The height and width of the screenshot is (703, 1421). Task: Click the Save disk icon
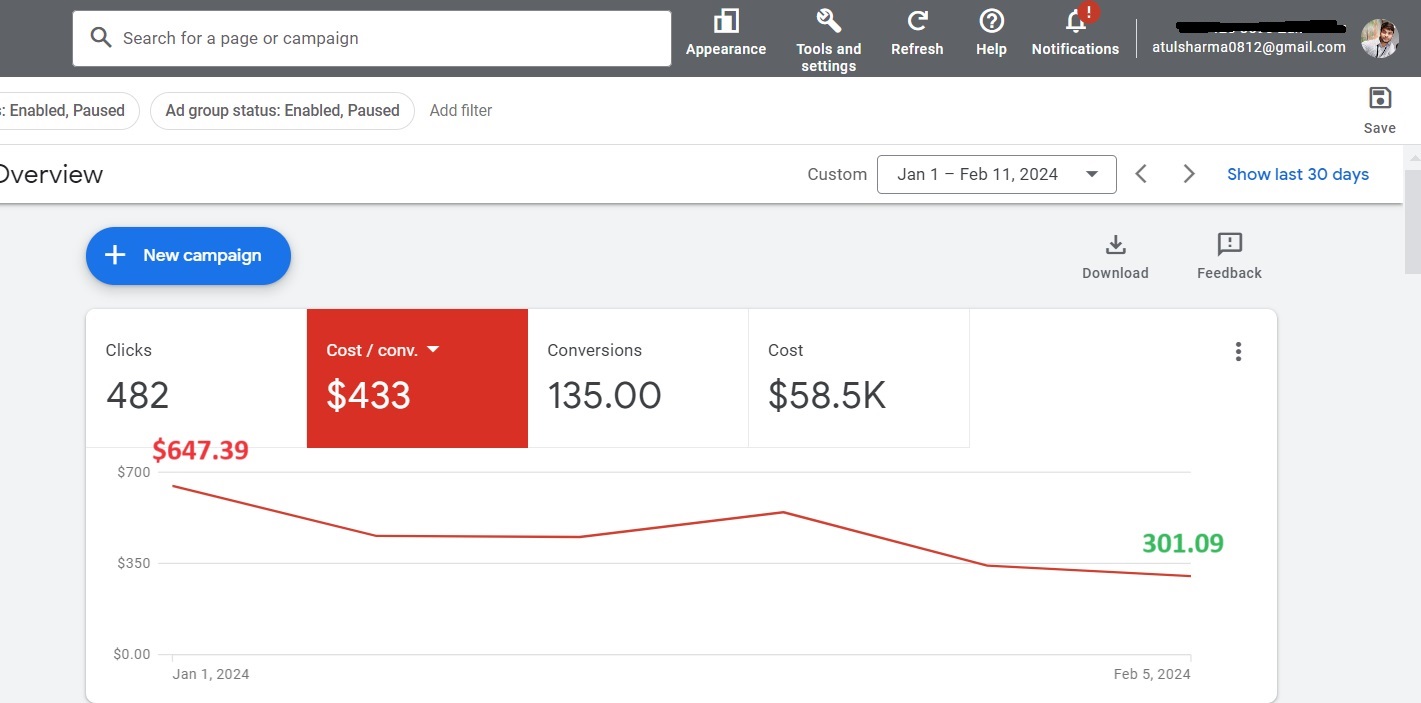pos(1379,98)
